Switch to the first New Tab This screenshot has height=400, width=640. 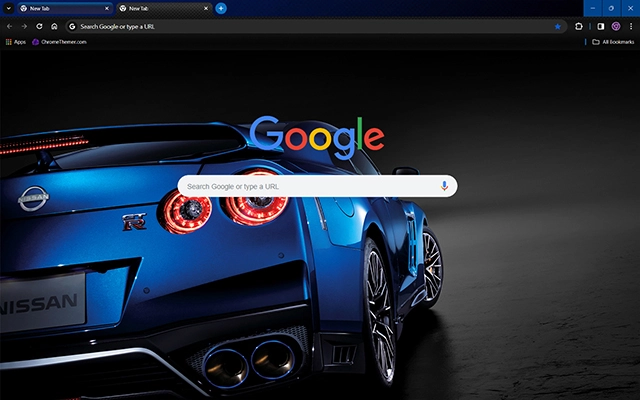tap(65, 8)
